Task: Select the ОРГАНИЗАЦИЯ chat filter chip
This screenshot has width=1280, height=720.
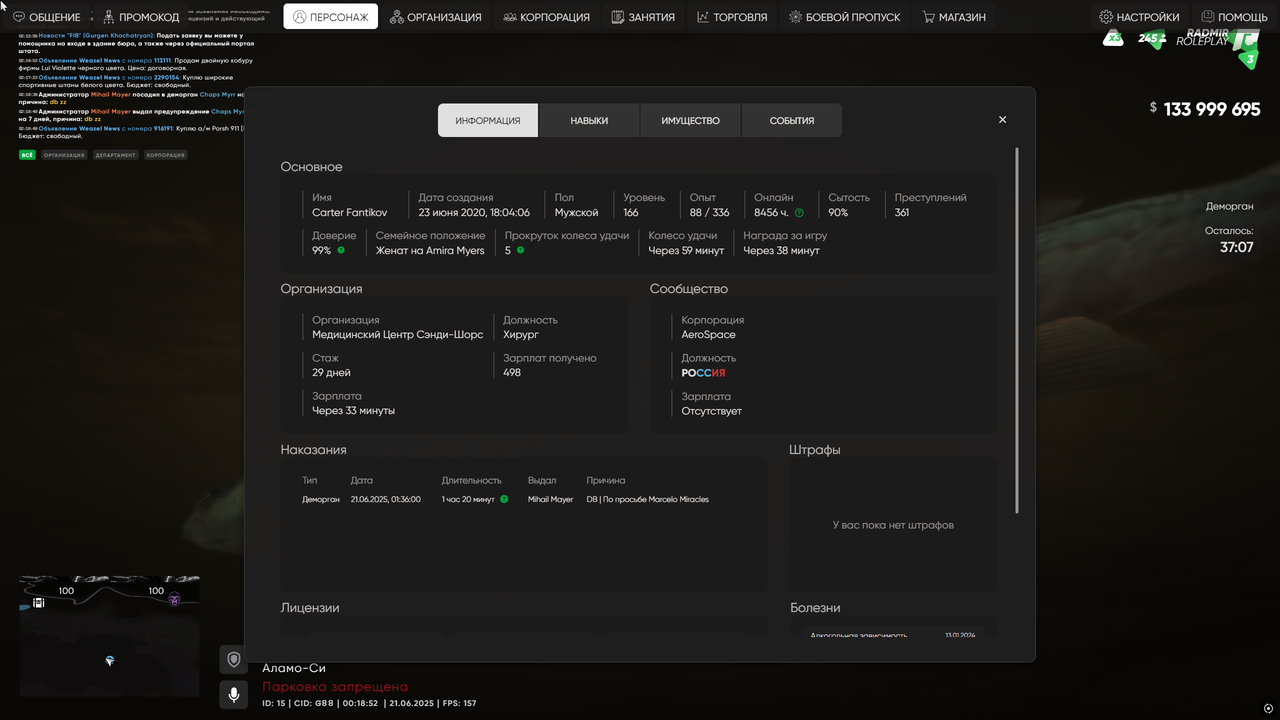Action: coord(64,155)
